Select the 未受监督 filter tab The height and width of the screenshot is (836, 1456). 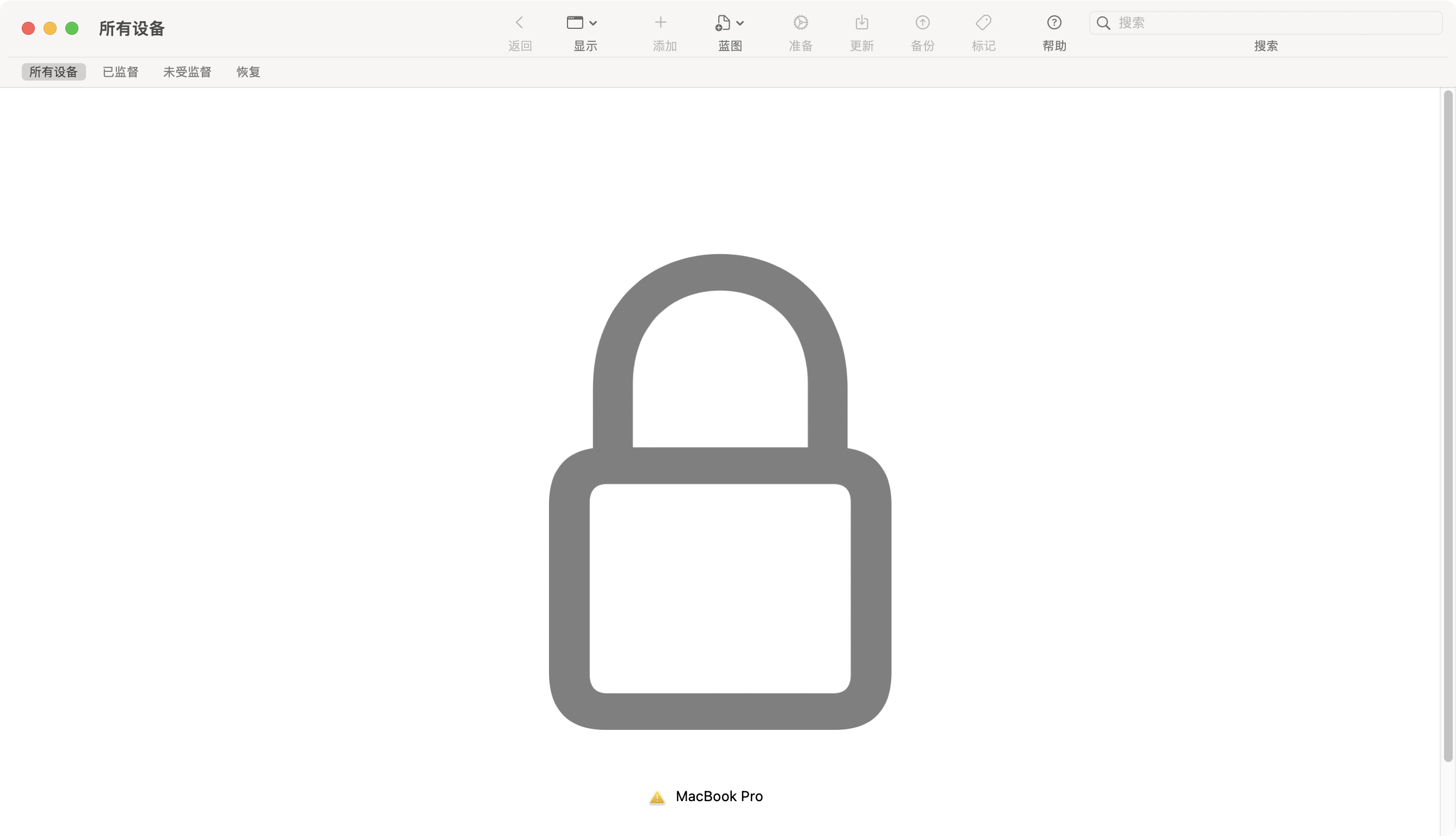[186, 72]
